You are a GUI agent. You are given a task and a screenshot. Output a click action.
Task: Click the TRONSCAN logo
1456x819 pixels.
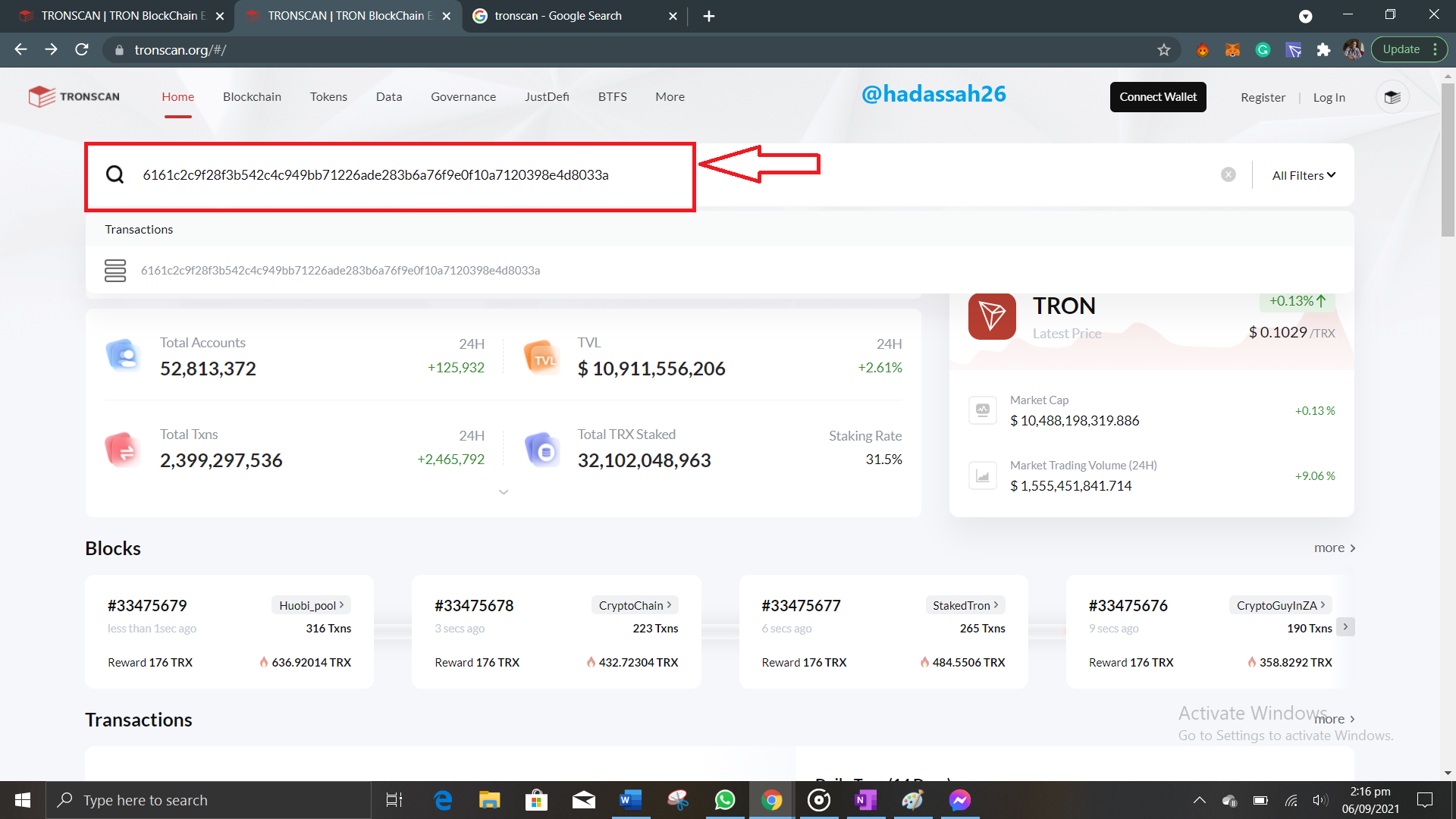tap(74, 96)
